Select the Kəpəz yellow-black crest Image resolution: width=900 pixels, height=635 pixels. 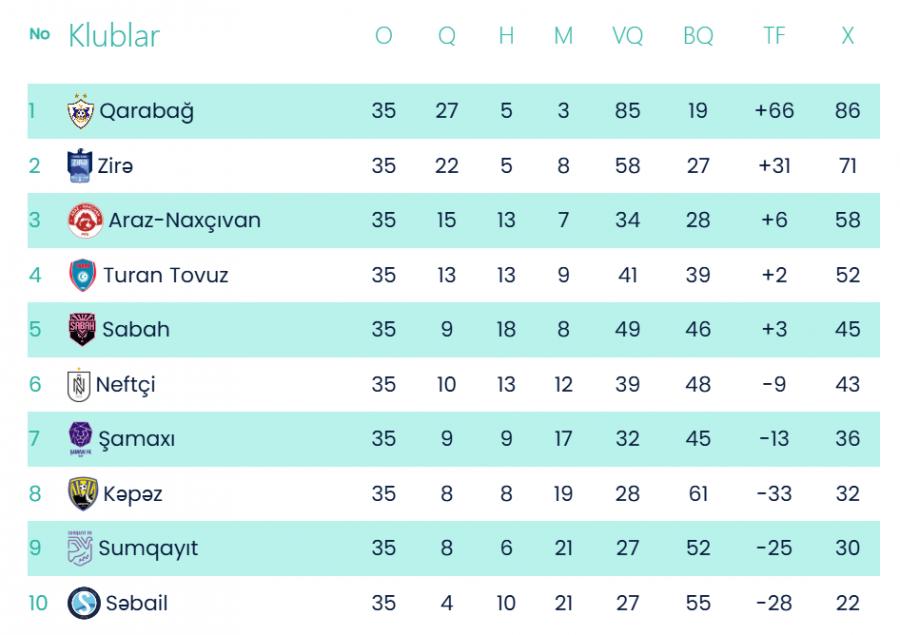[x=83, y=493]
